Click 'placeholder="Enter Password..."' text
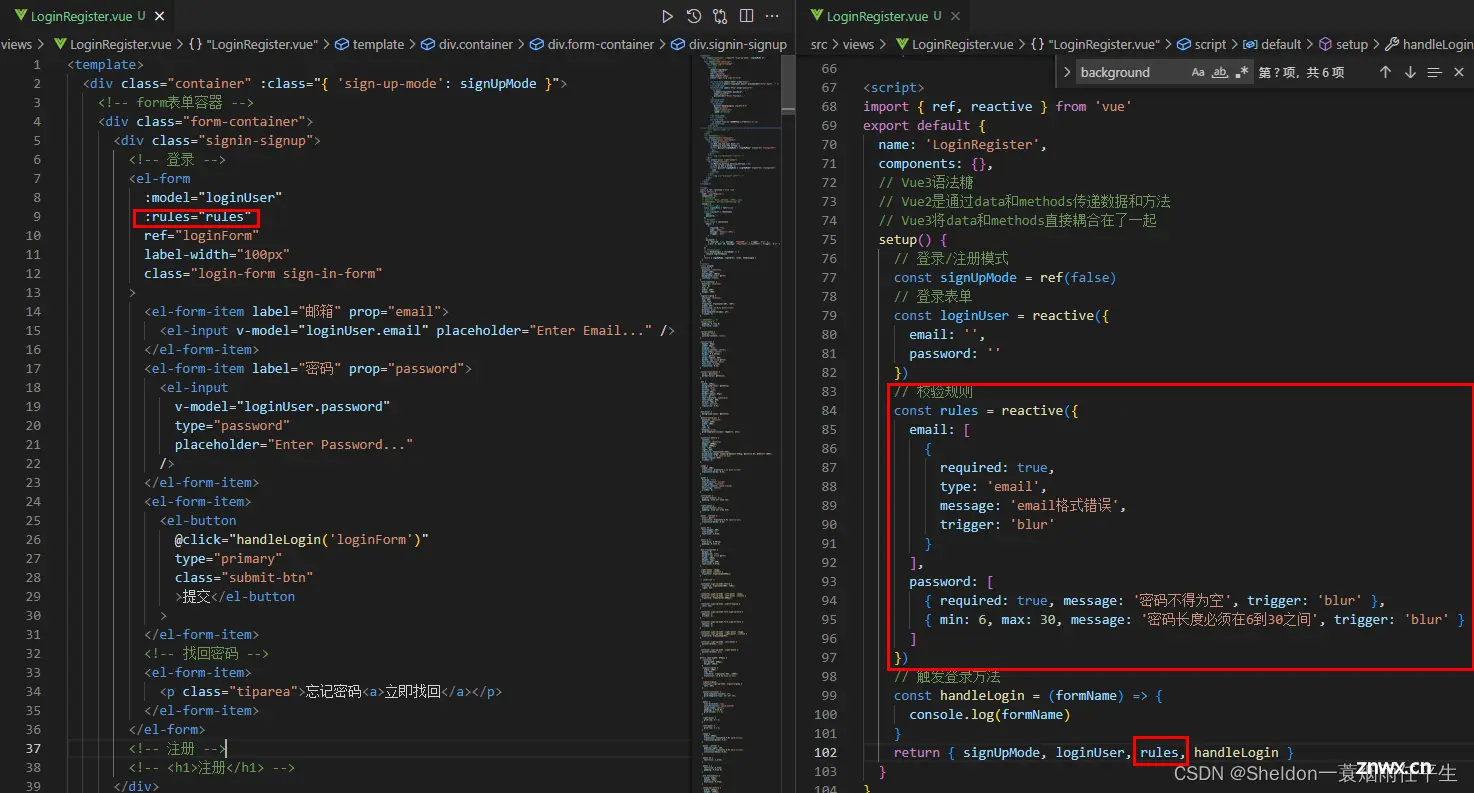The image size is (1474, 793). point(294,444)
